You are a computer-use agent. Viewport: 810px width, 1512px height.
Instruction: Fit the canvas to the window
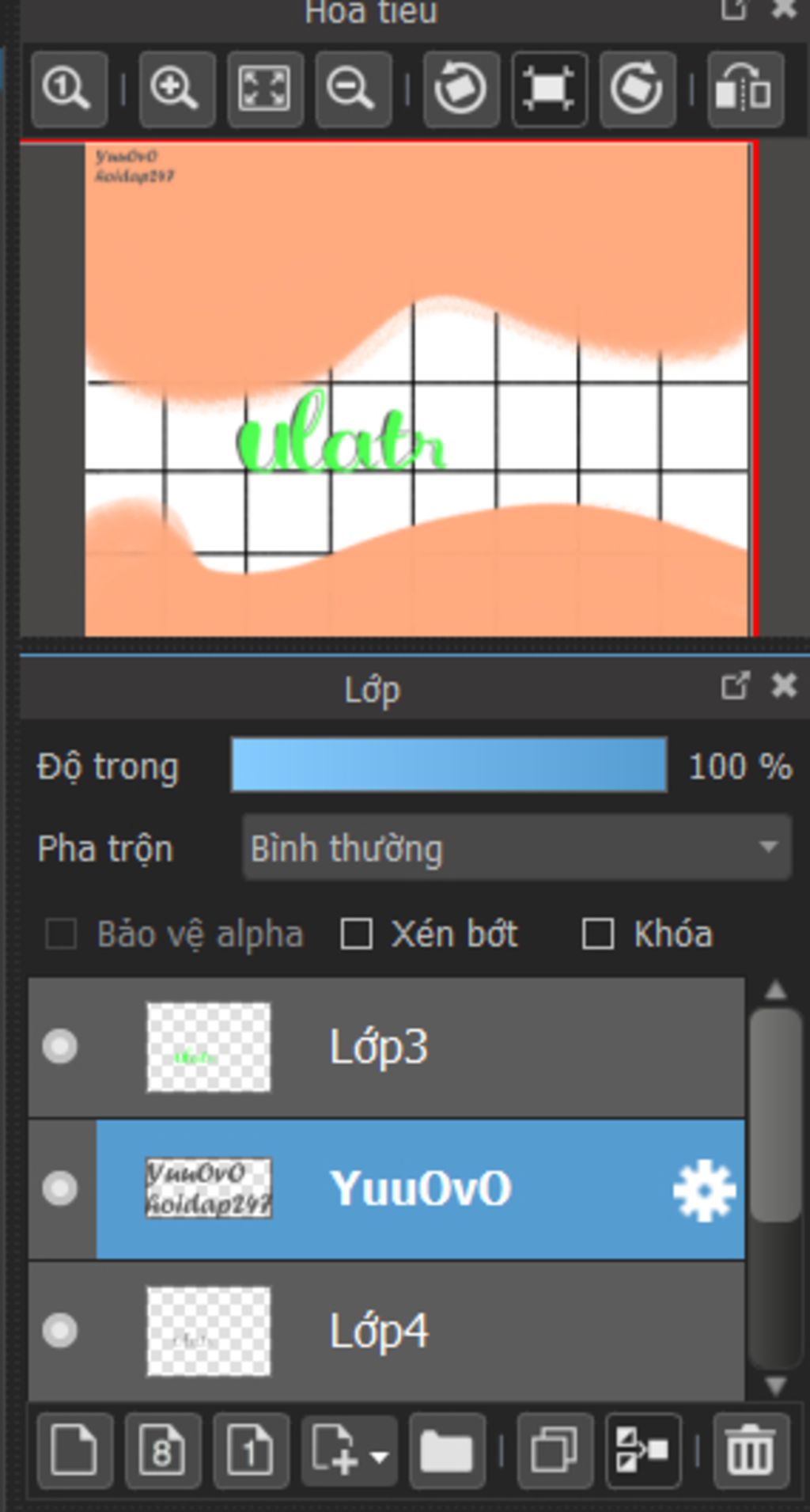point(264,89)
